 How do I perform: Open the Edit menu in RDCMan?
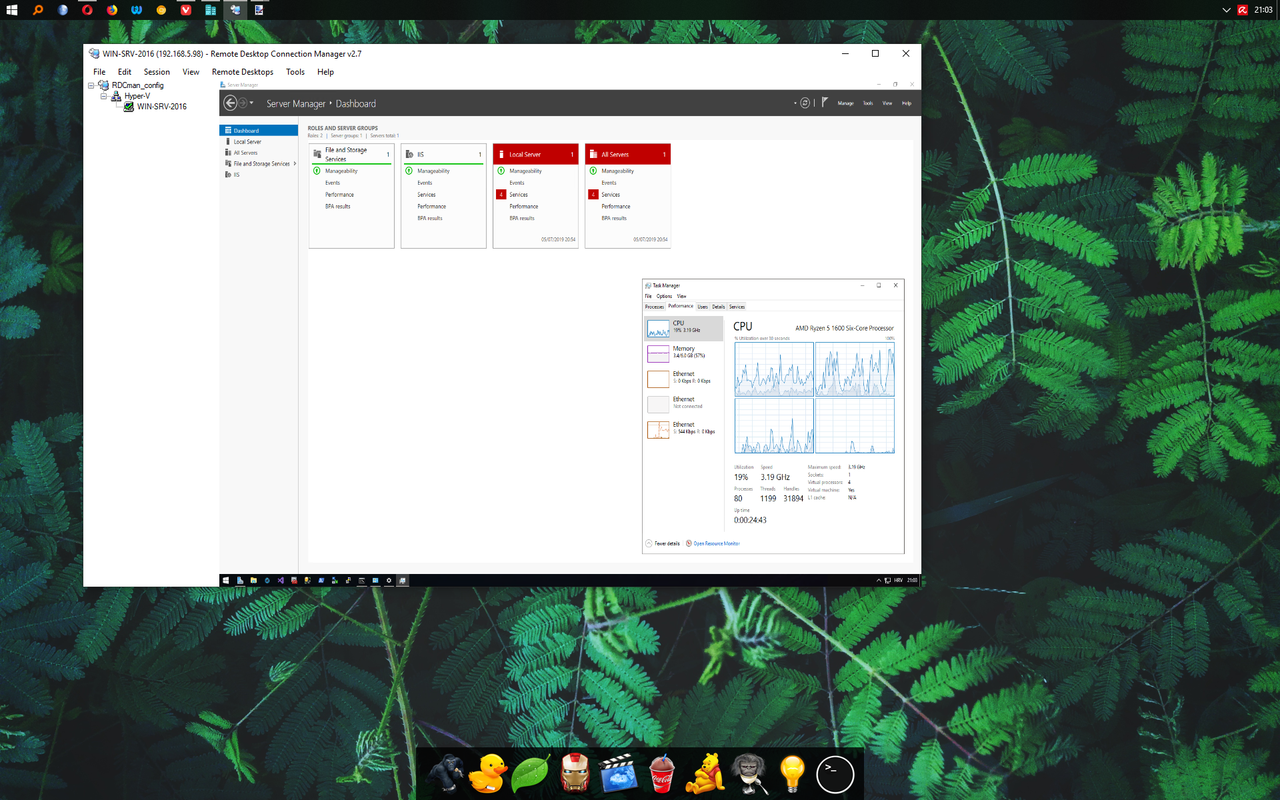[124, 72]
